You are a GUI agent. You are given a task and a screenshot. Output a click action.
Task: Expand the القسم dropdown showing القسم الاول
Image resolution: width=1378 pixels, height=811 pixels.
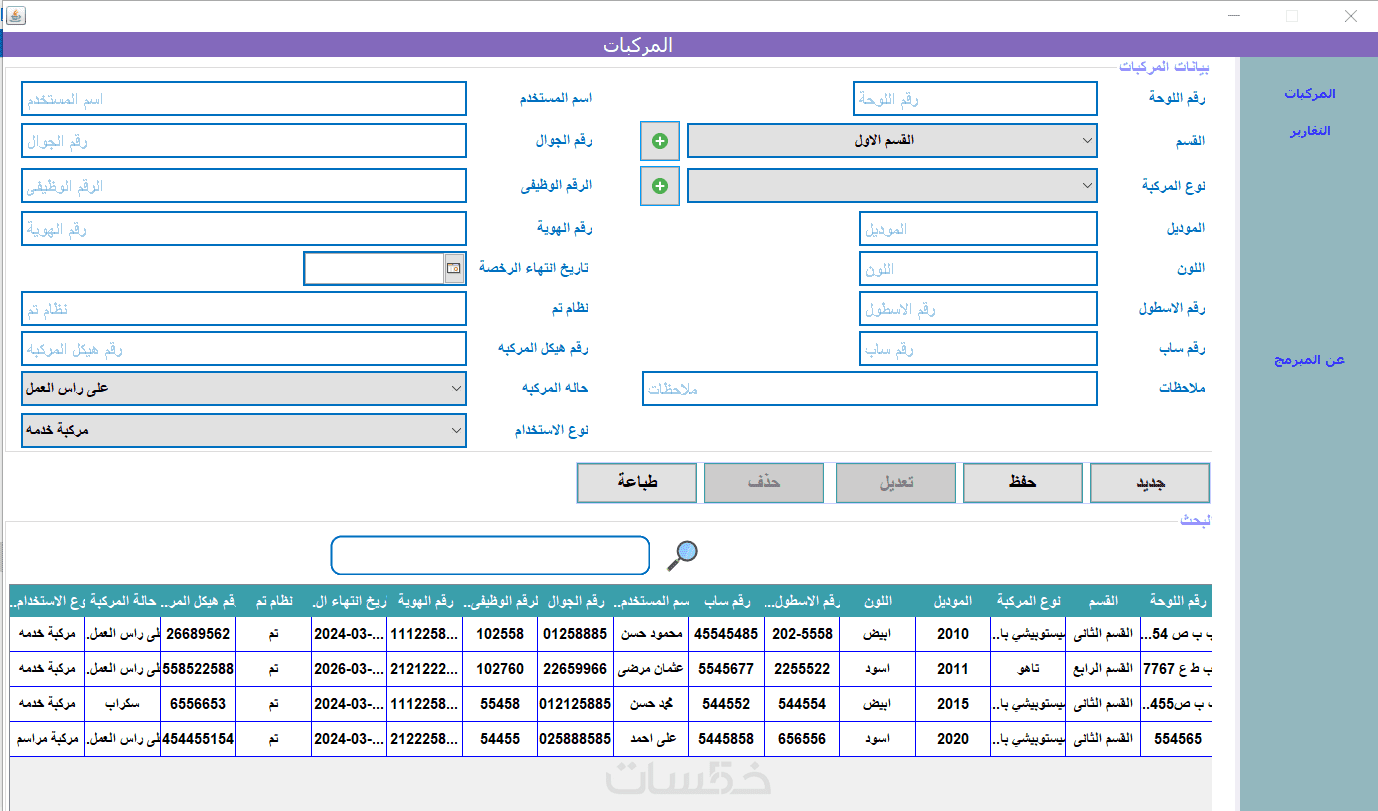pyautogui.click(x=892, y=141)
